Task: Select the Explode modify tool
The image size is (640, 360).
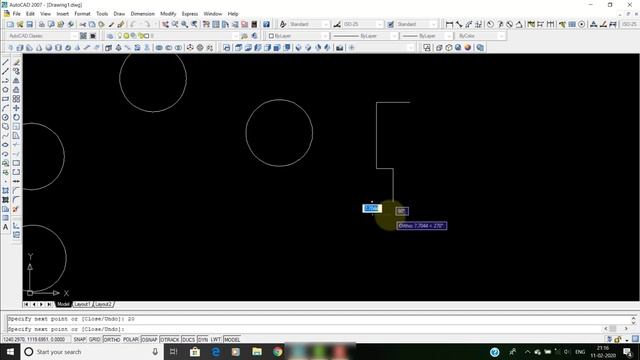Action: 16,209
